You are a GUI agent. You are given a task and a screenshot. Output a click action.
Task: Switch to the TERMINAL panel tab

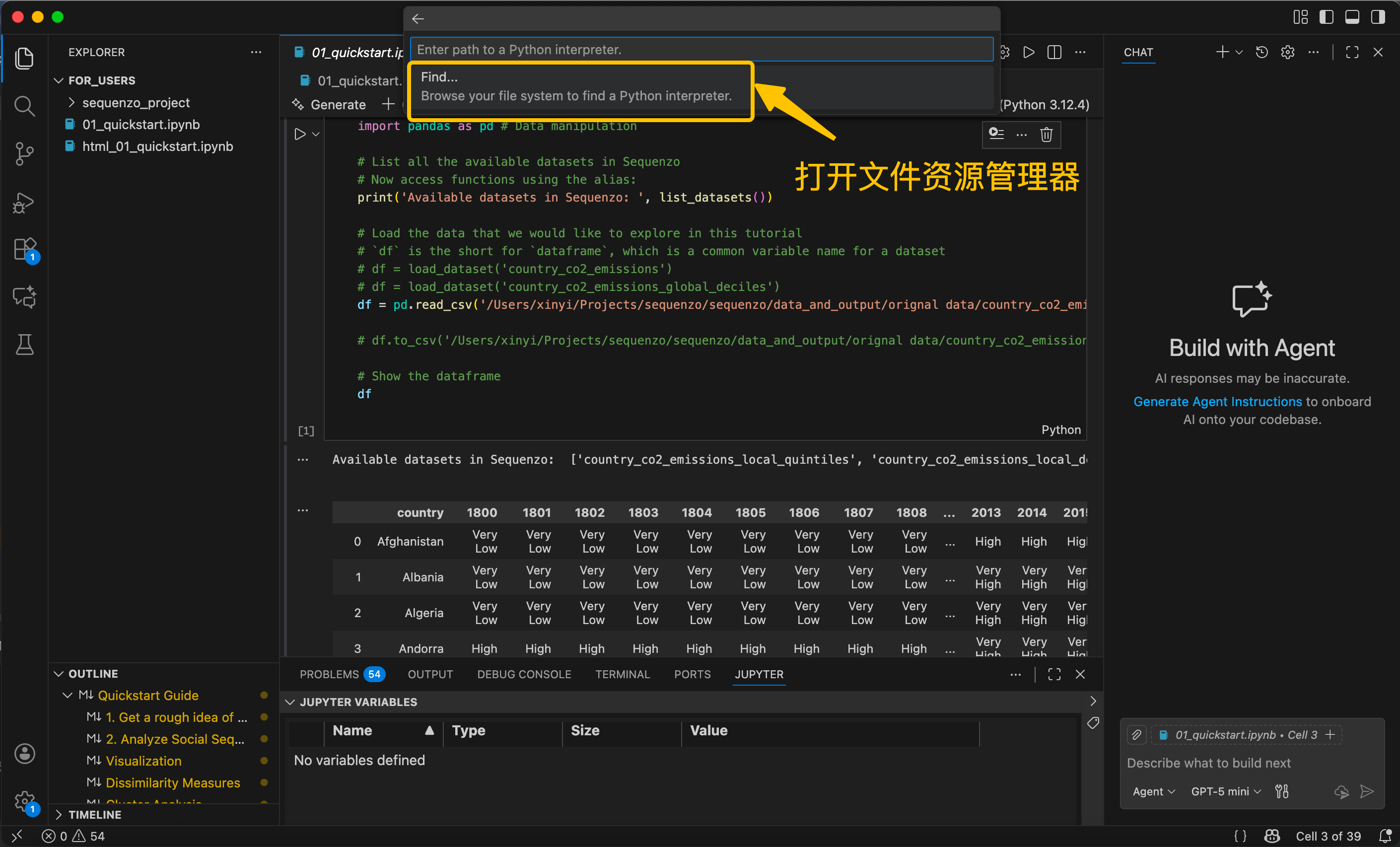(x=622, y=674)
